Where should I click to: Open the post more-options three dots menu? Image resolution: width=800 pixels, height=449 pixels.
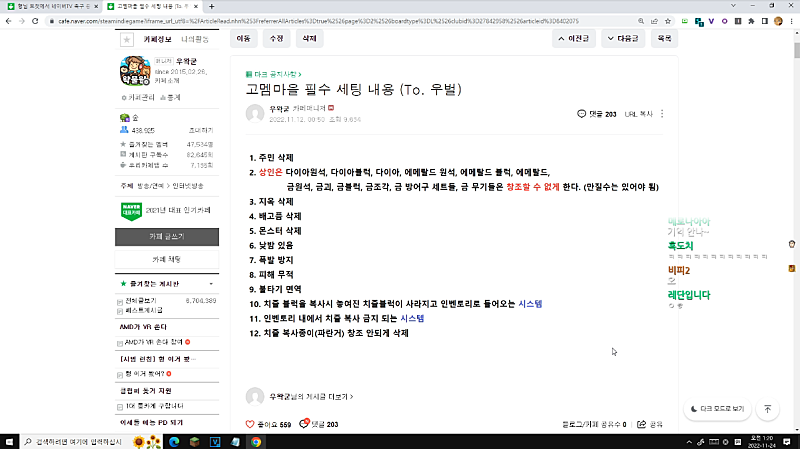click(662, 114)
